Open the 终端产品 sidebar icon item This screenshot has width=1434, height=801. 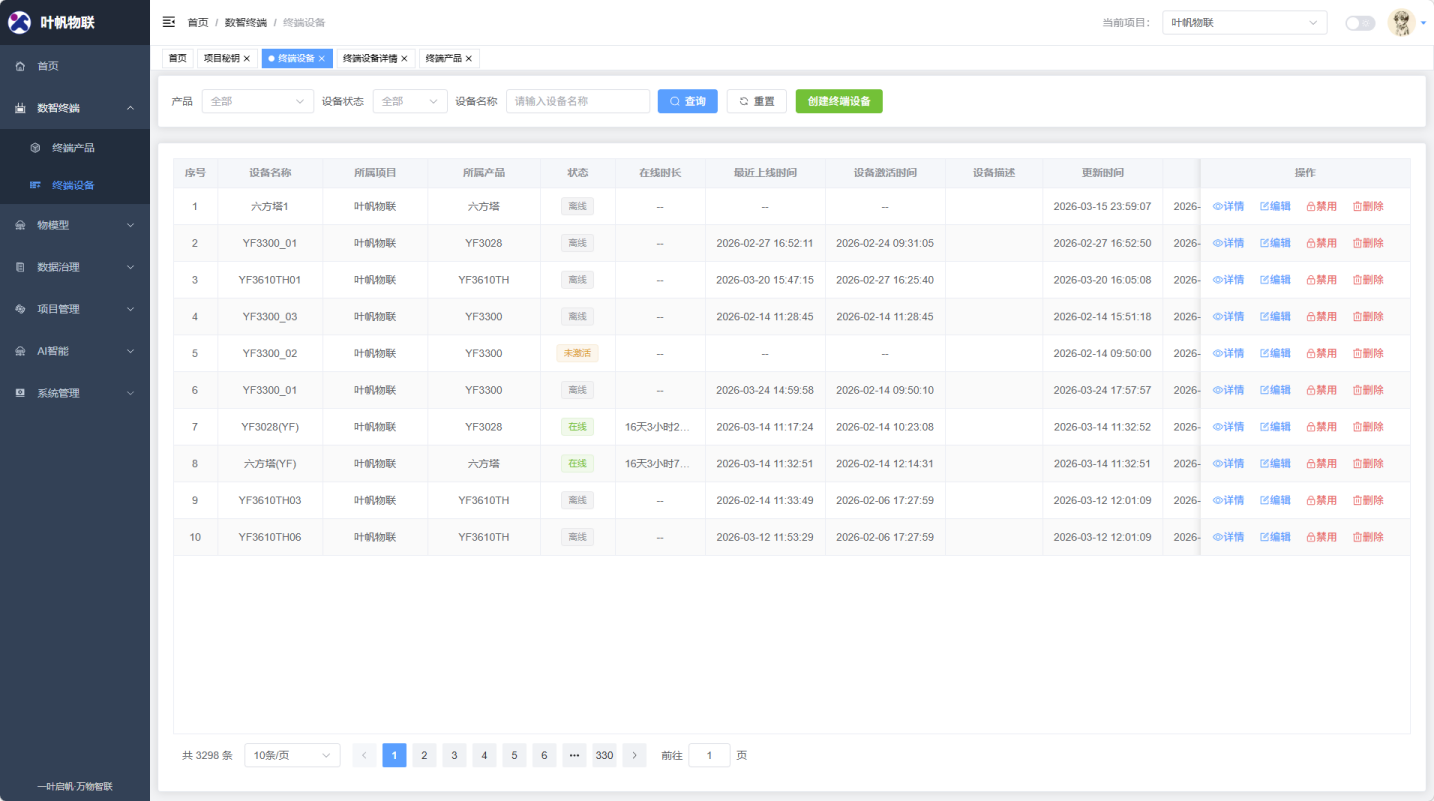36,148
